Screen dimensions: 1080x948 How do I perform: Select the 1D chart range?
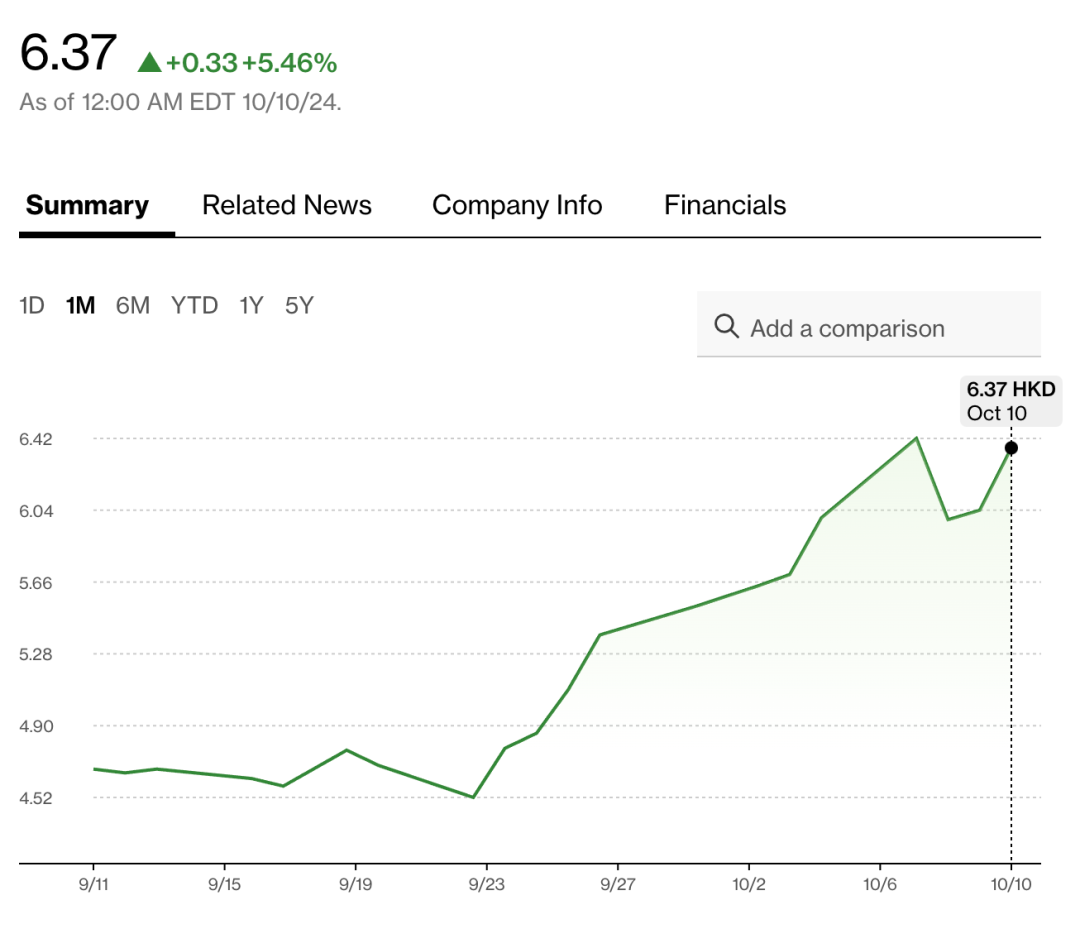coord(32,306)
